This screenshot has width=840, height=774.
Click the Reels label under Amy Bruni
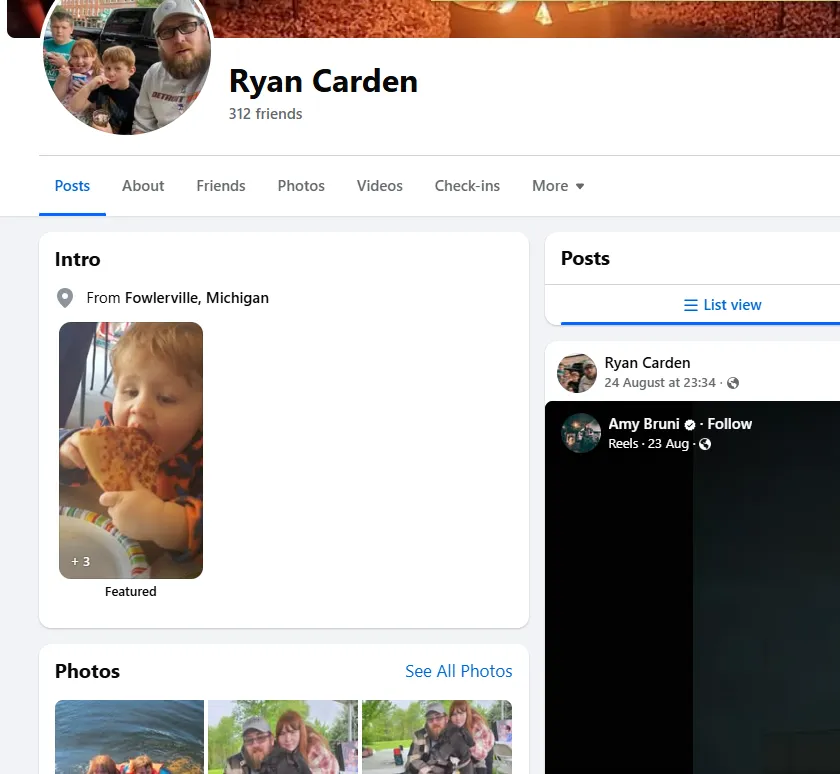point(623,444)
